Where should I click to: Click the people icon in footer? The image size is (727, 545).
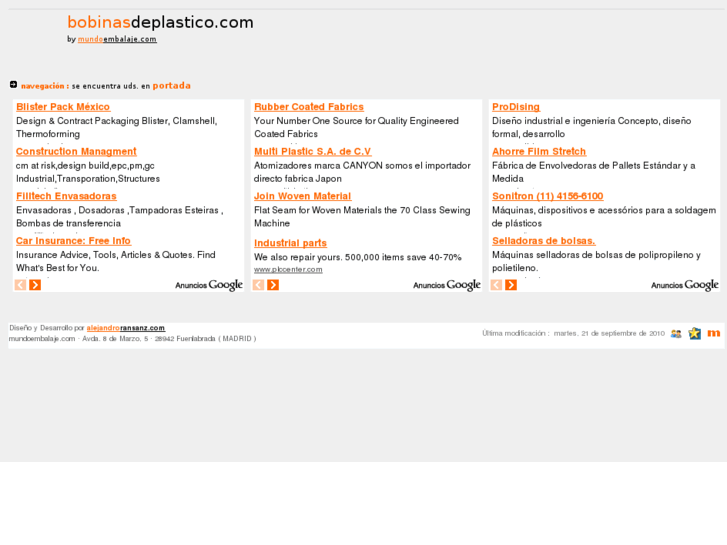pos(676,333)
